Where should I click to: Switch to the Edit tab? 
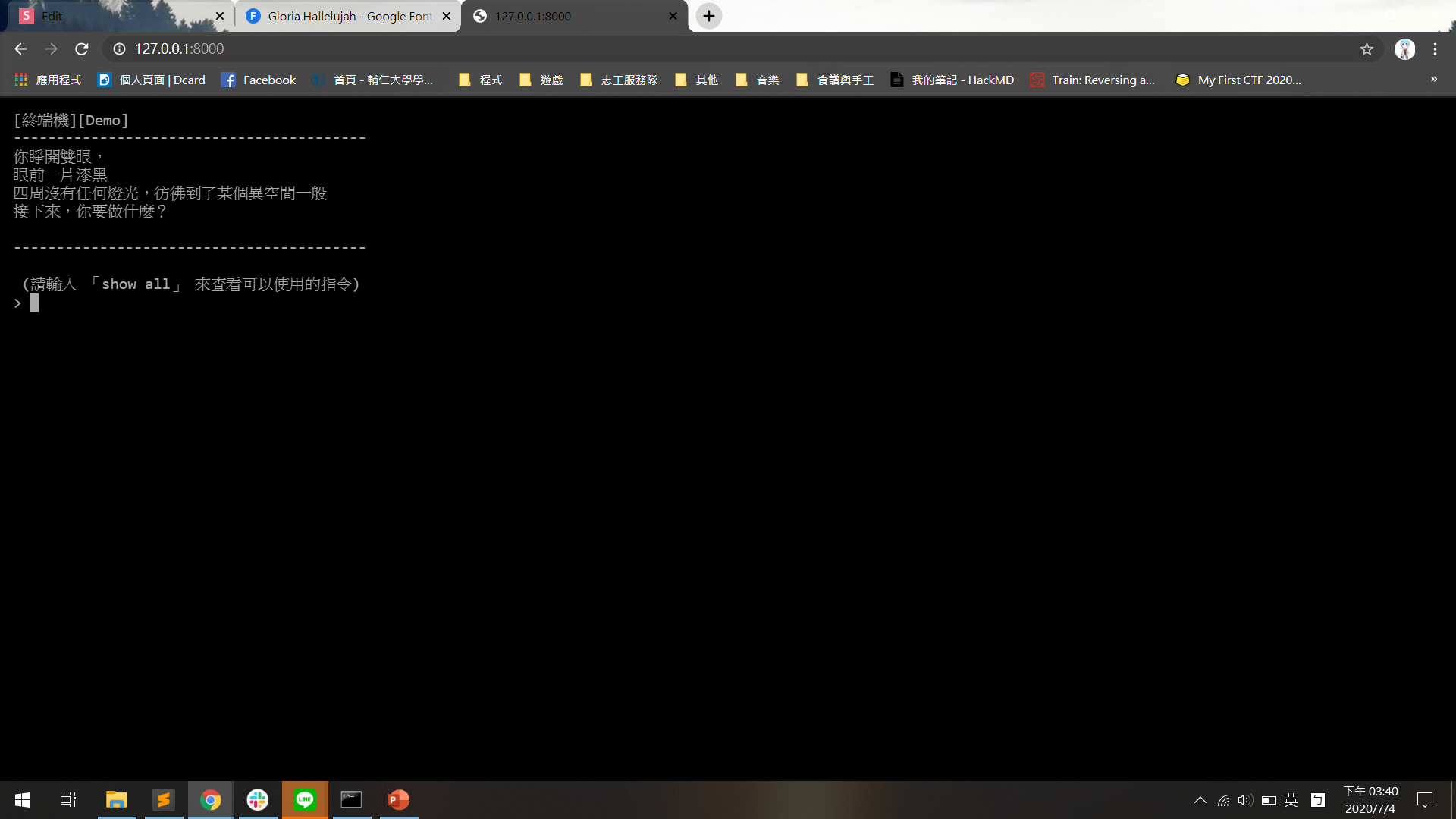pos(114,16)
